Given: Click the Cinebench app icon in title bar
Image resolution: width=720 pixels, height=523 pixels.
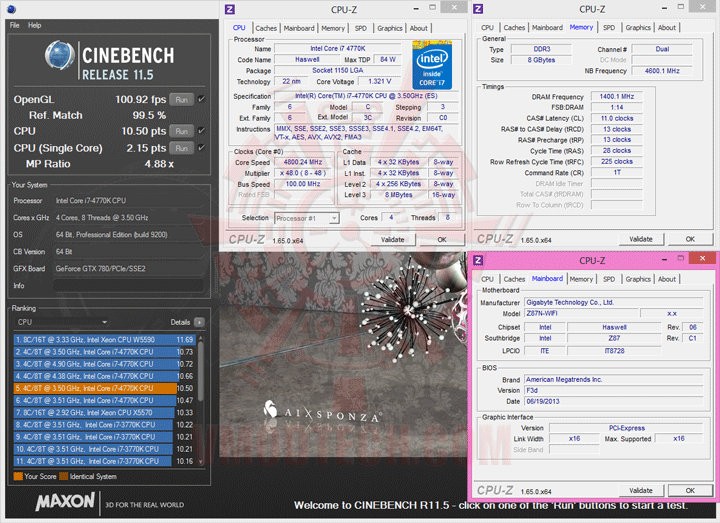Looking at the screenshot, I should [11, 9].
